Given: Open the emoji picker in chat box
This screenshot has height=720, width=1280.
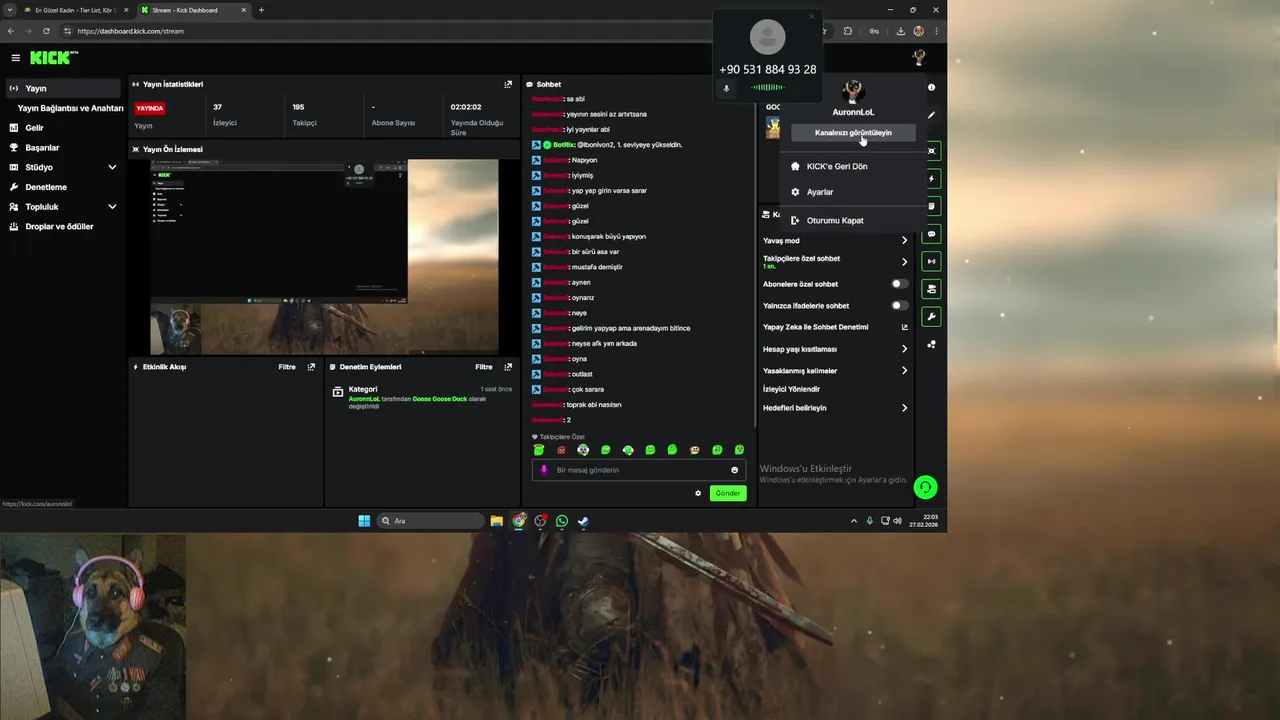Looking at the screenshot, I should [735, 470].
